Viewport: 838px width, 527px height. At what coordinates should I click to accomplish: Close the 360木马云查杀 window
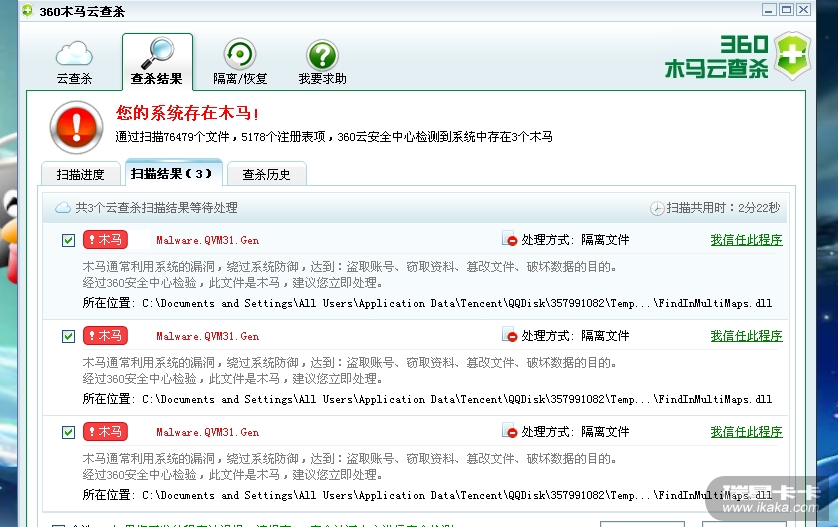click(x=803, y=10)
